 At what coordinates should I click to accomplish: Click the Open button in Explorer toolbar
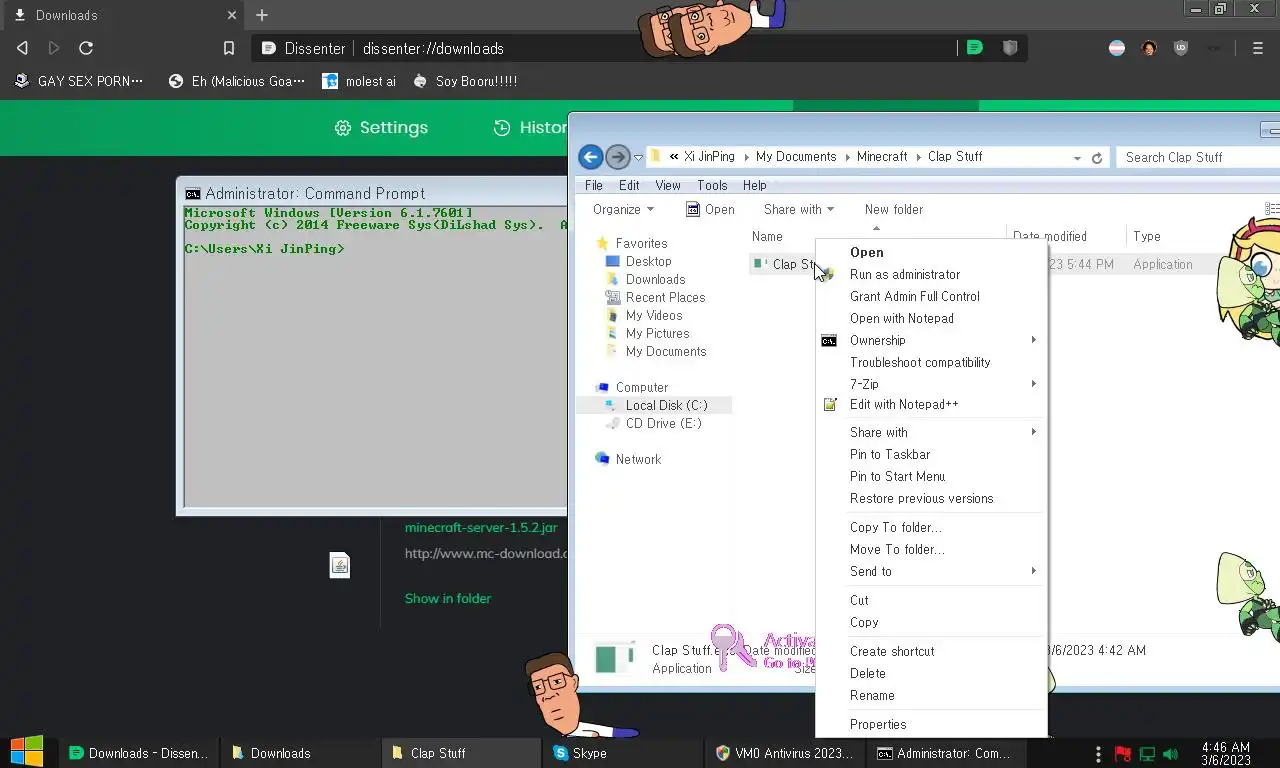(x=711, y=210)
